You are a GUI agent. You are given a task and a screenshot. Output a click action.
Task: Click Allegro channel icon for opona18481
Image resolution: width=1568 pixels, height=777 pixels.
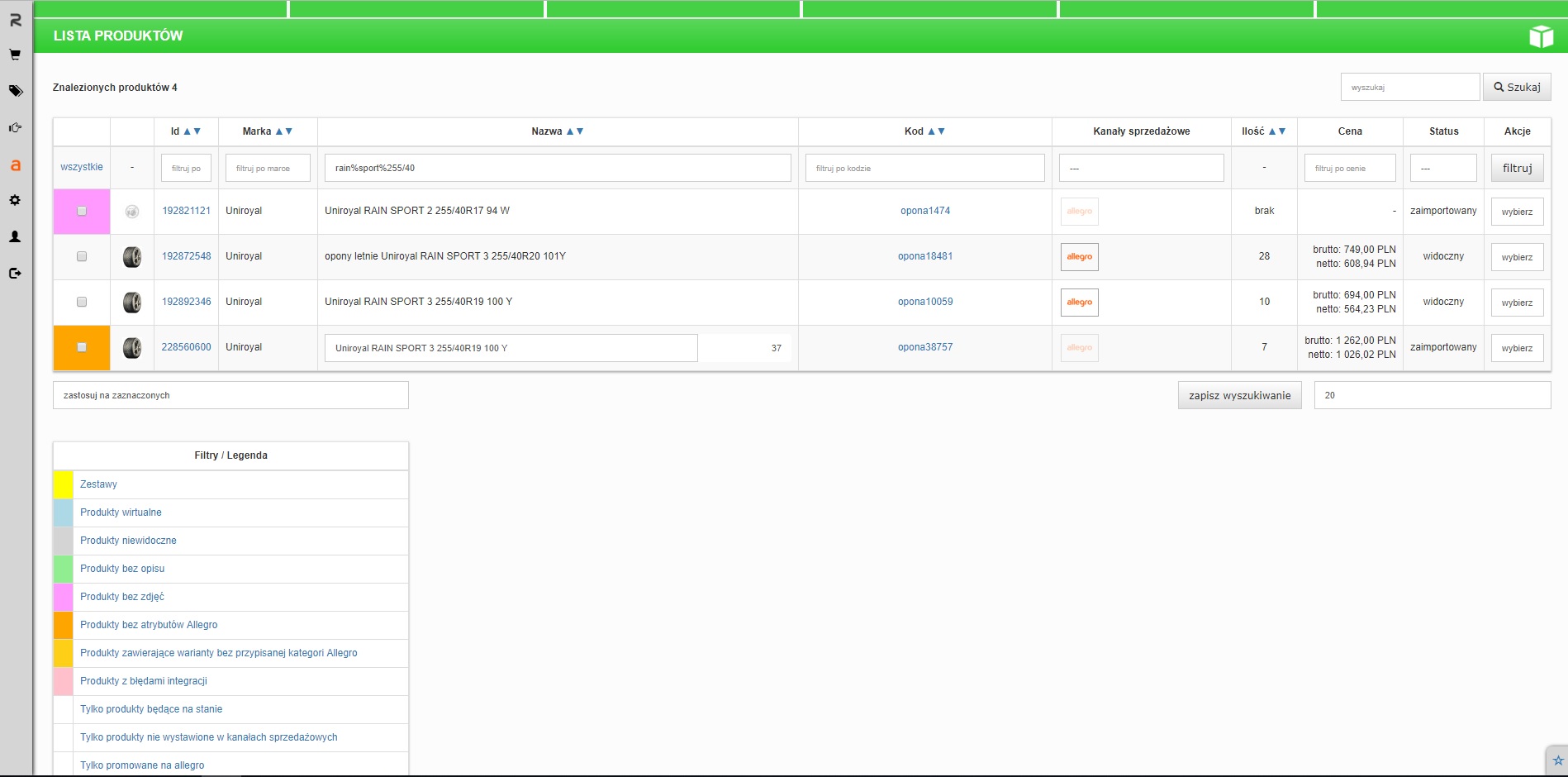1079,257
